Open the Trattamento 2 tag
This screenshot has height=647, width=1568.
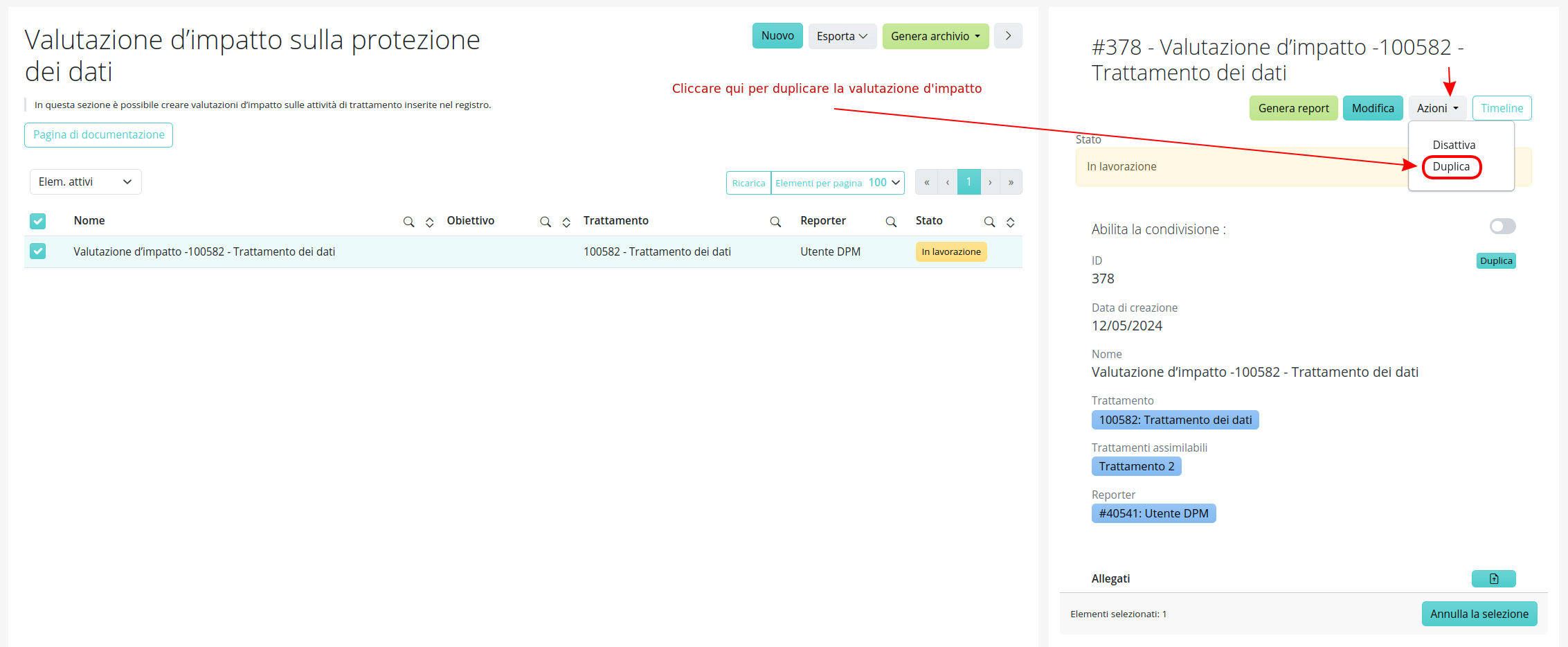pos(1136,466)
